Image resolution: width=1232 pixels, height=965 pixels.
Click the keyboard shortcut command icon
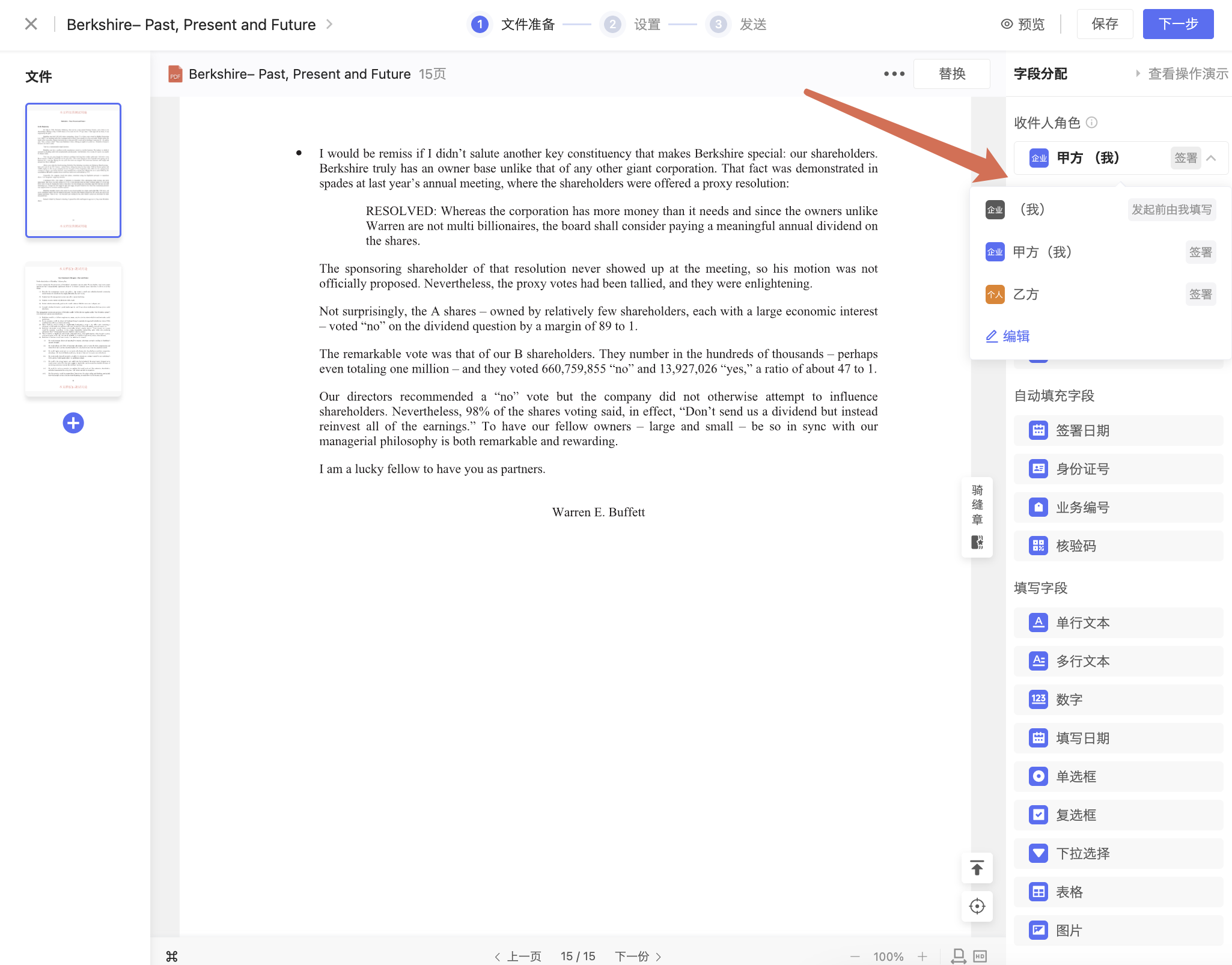tap(172, 956)
